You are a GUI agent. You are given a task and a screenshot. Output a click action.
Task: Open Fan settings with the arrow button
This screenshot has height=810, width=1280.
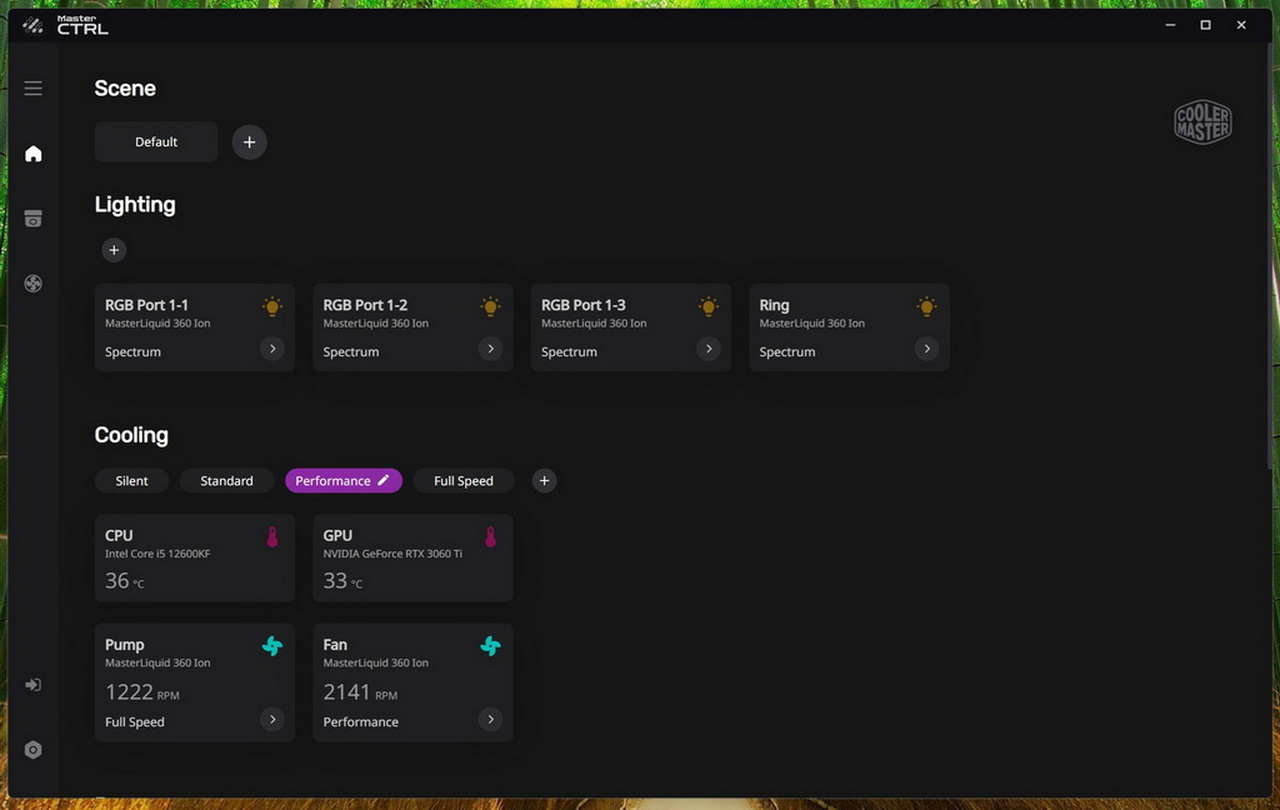click(x=490, y=719)
